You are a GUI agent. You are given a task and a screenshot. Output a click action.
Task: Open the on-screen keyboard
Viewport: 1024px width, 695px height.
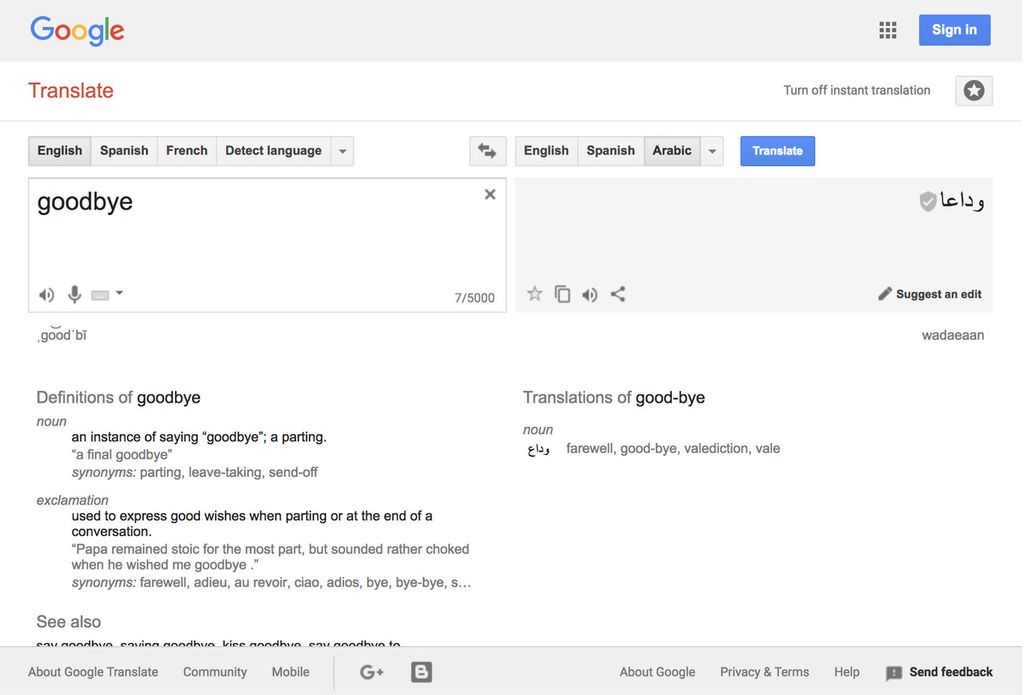[x=100, y=293]
